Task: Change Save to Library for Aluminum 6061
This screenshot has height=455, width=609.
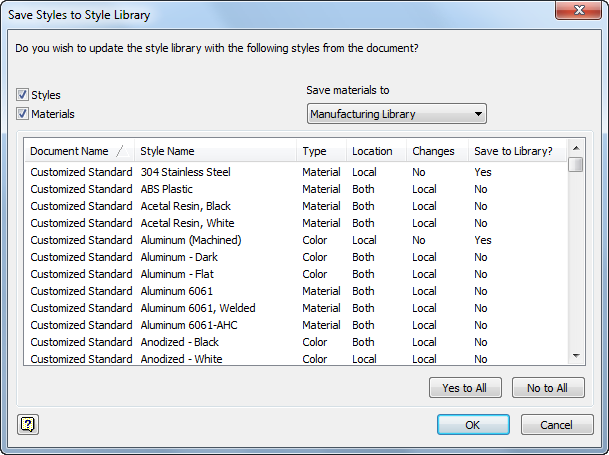Action: coord(481,291)
